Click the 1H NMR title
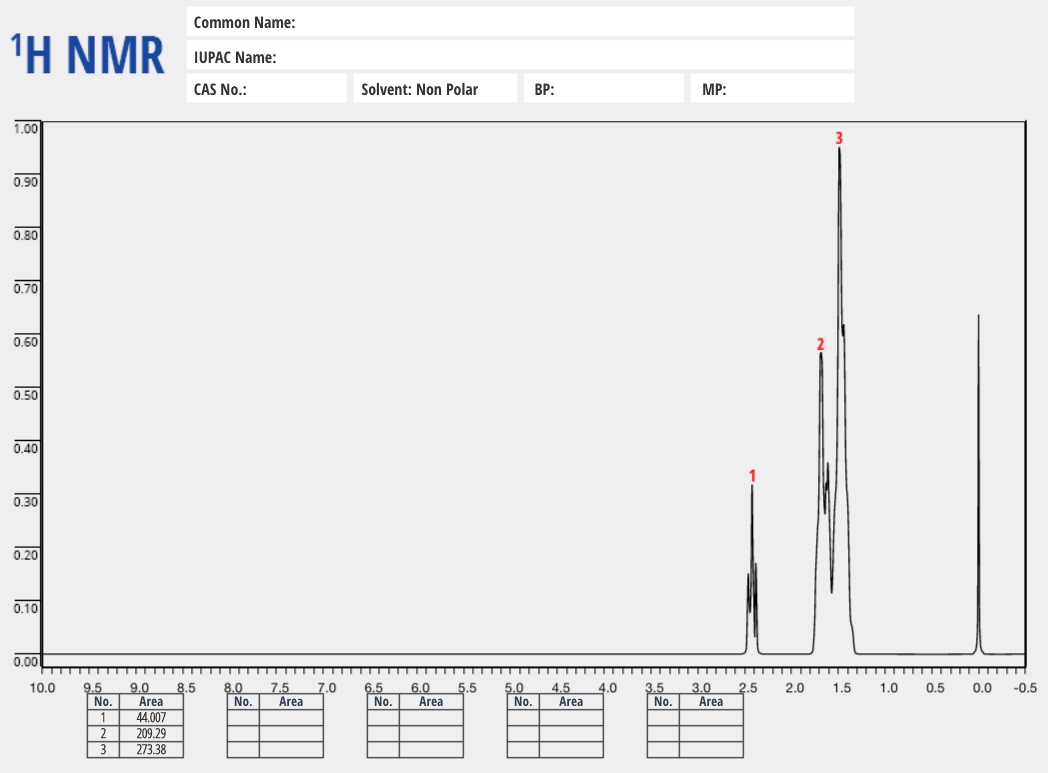 click(88, 54)
